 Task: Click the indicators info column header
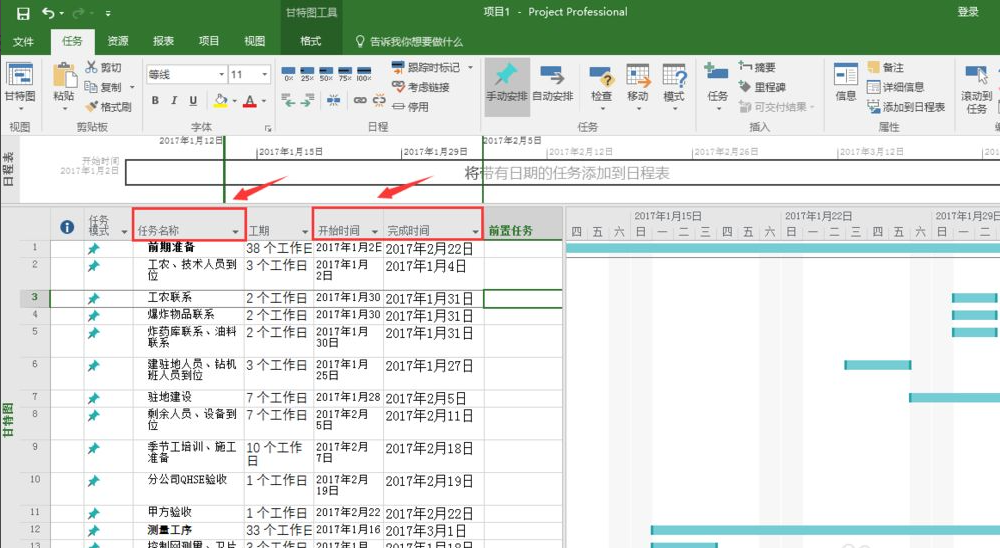pos(67,226)
